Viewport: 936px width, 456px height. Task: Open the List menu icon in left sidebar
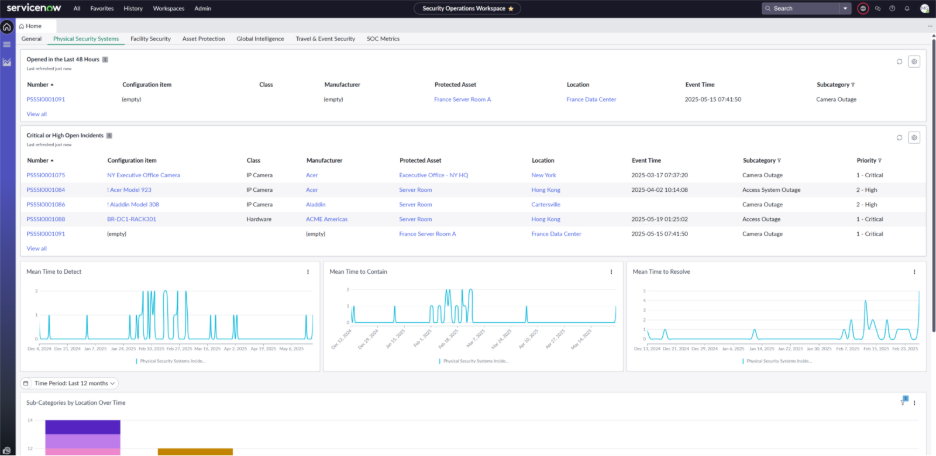[x=7, y=45]
